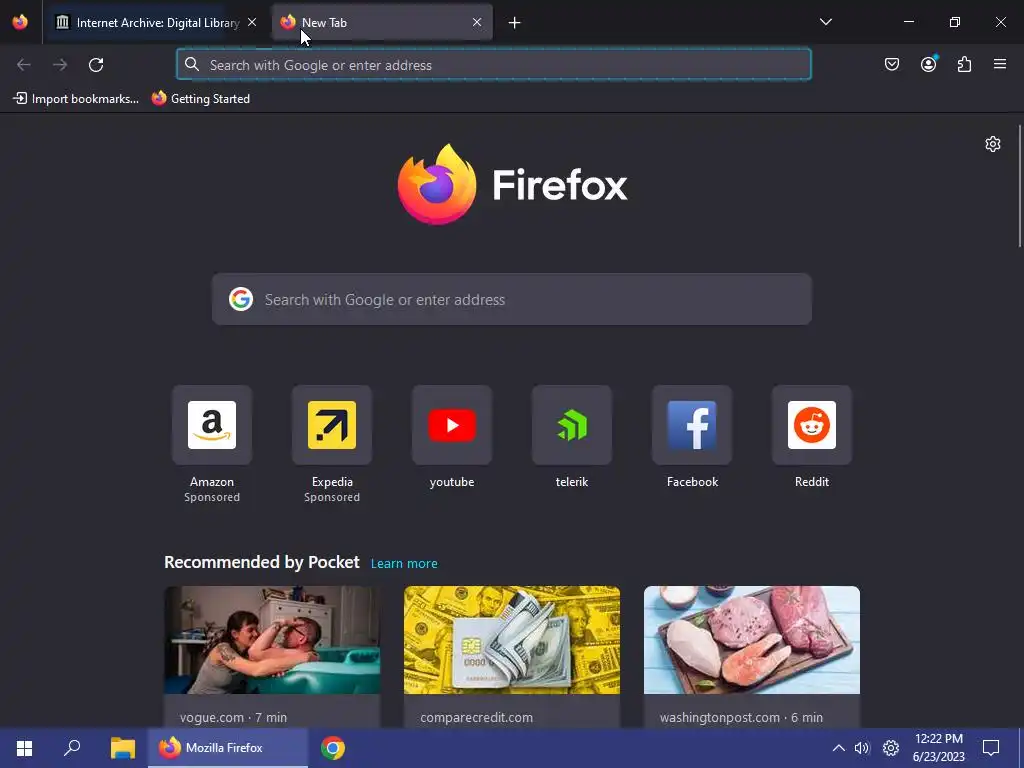Open the taskbar clock and date
Image resolution: width=1024 pixels, height=768 pixels.
click(938, 748)
